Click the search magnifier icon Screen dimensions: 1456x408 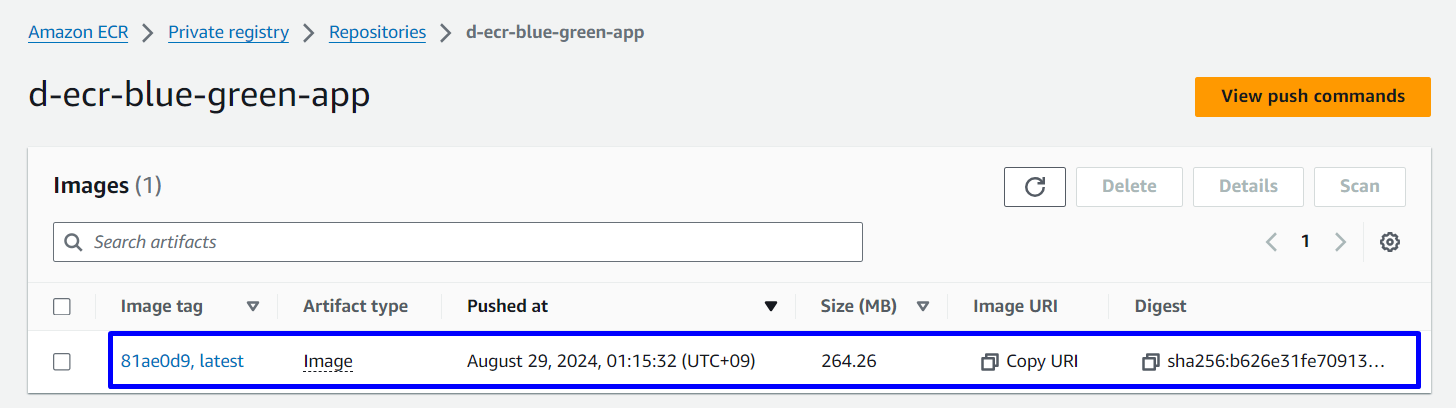pos(73,242)
